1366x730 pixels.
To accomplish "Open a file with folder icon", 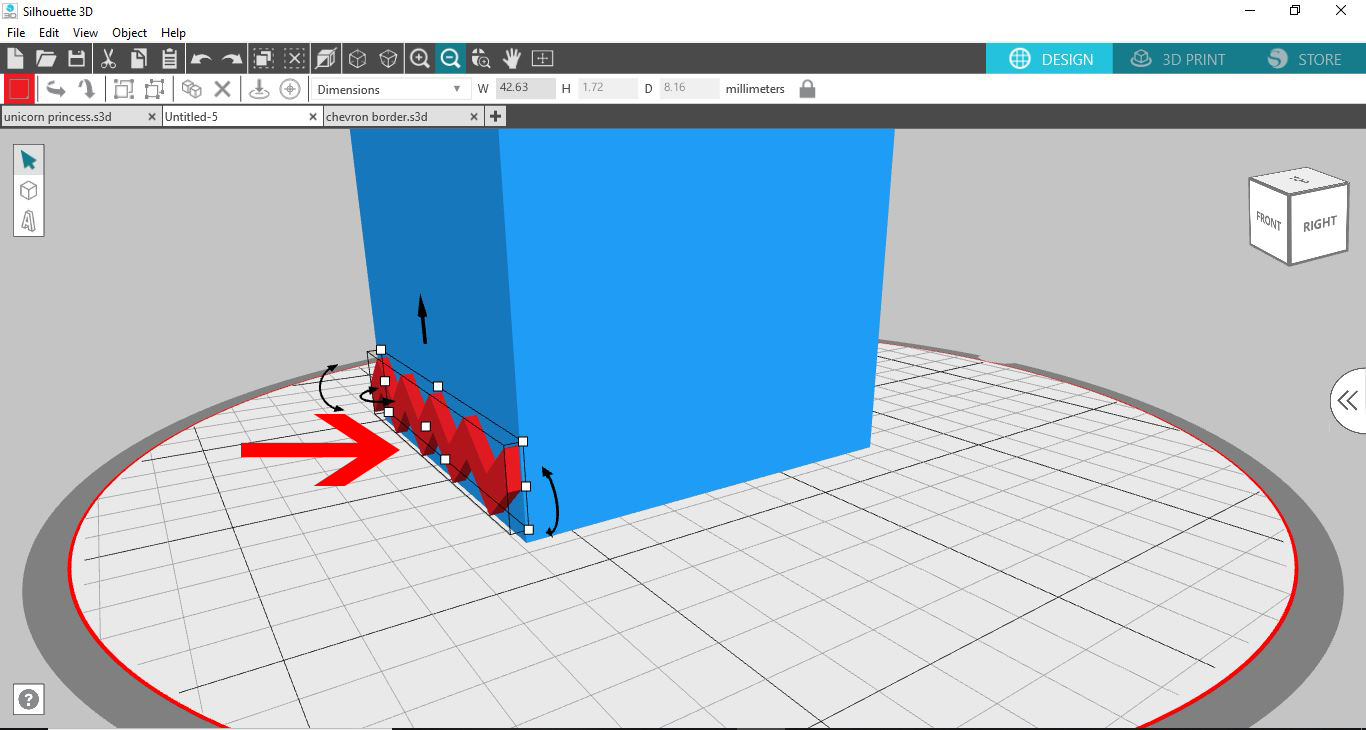I will (x=46, y=58).
